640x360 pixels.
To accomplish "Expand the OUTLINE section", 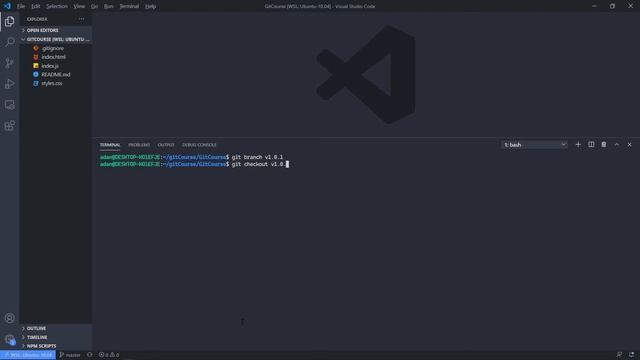I will pos(56,328).
